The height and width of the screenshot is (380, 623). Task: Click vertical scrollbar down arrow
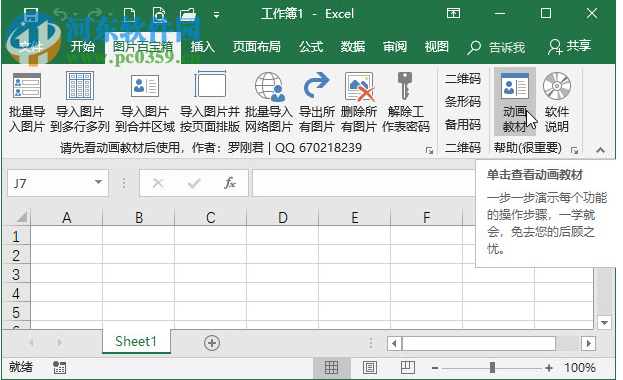[x=604, y=322]
